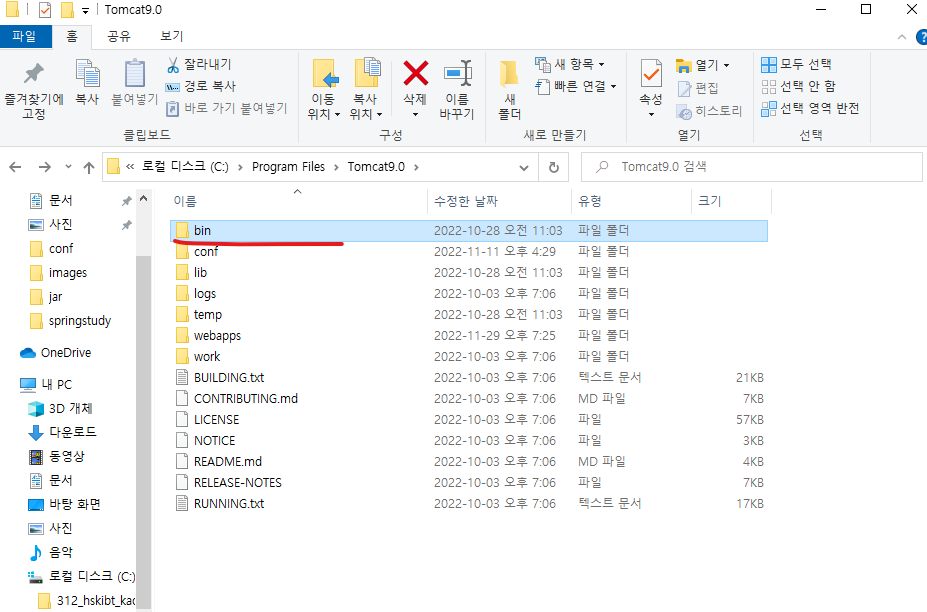Open the New item (새 항목) dropdown
Screen dimensions: 927x612
[x=569, y=64]
